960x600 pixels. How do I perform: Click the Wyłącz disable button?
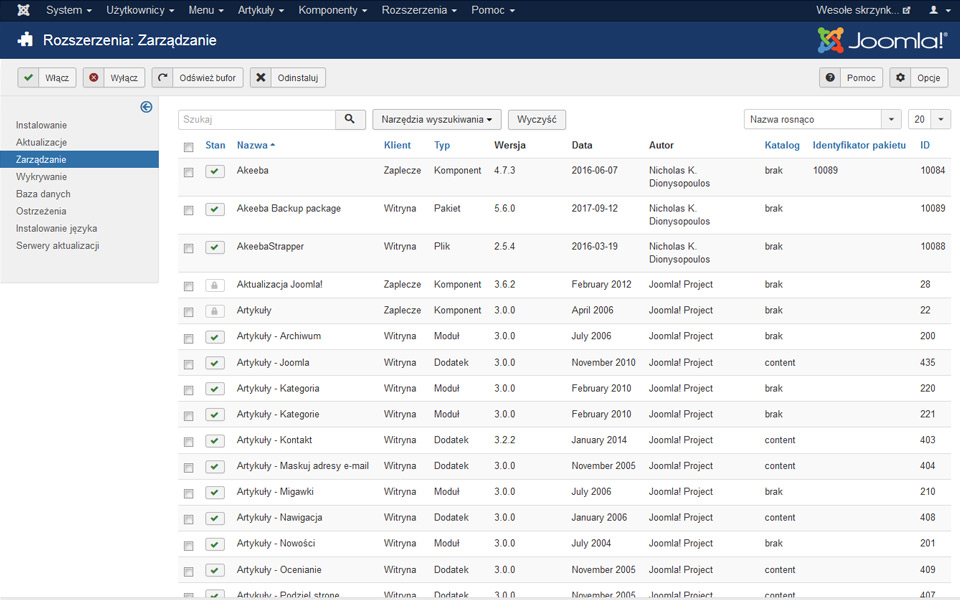click(x=113, y=78)
